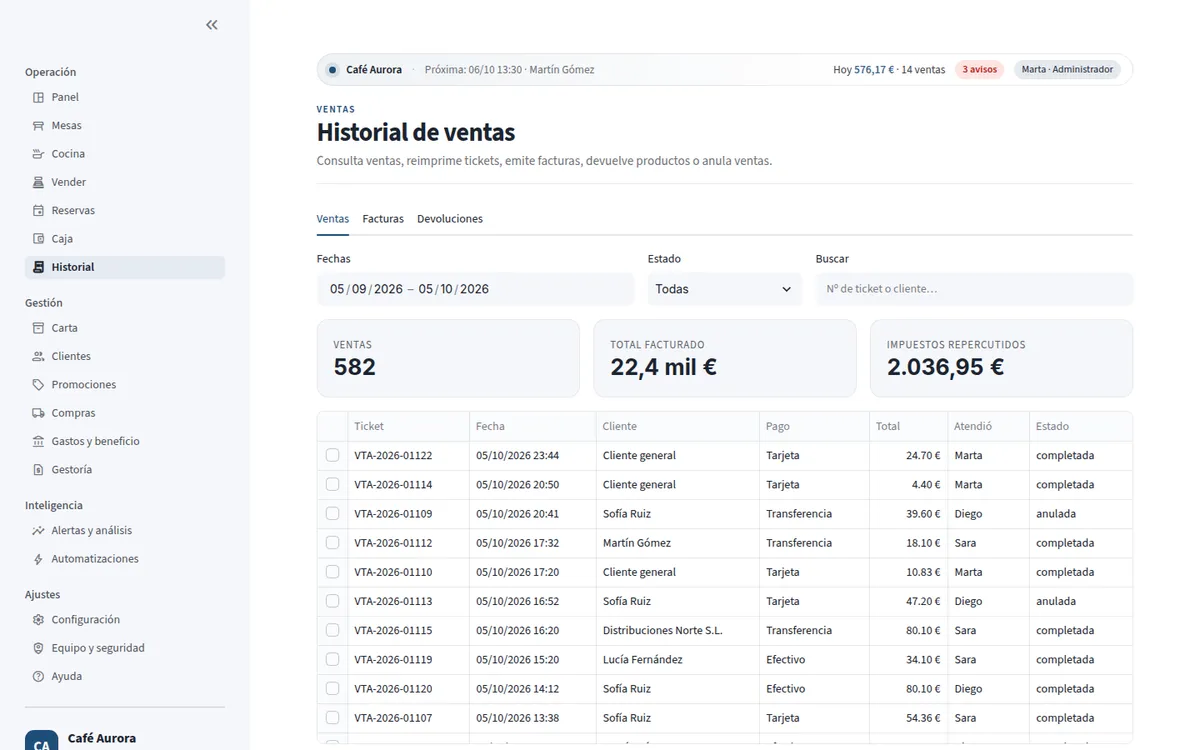The image size is (1200, 750).
Task: Open Panel via its sidebar icon
Action: coord(38,97)
